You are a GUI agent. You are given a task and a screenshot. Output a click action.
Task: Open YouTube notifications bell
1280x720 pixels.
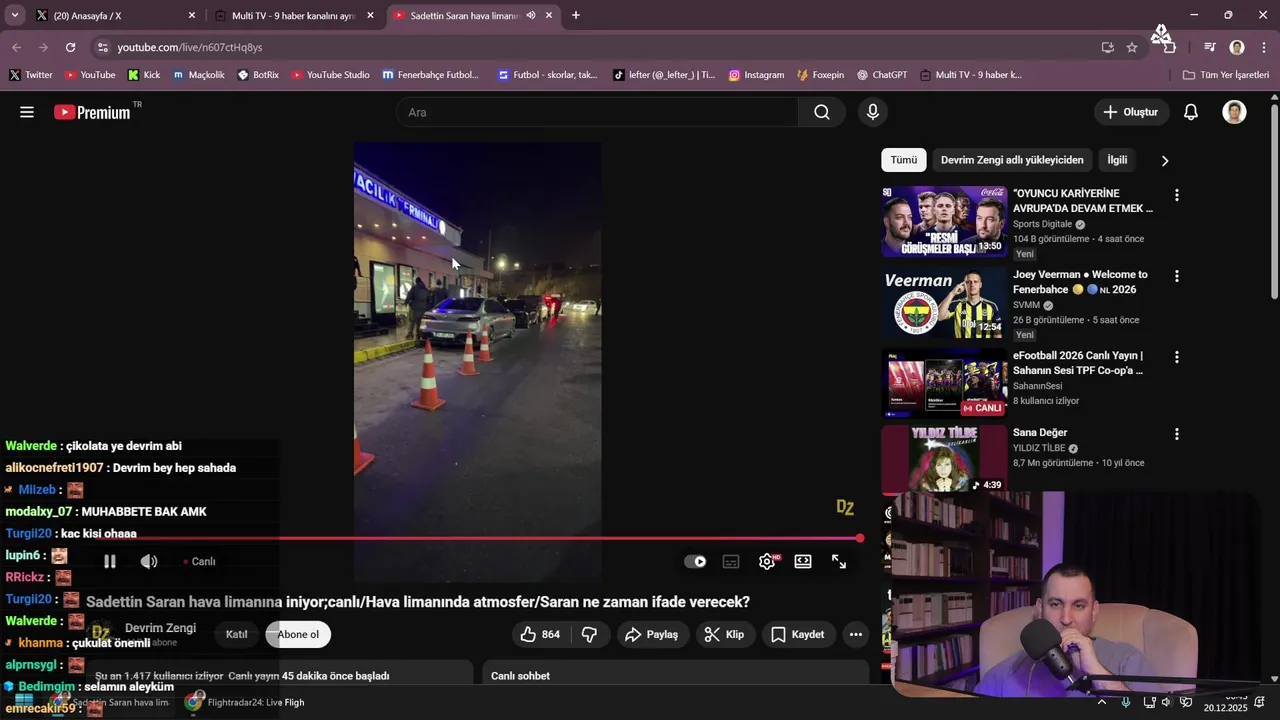(1191, 112)
